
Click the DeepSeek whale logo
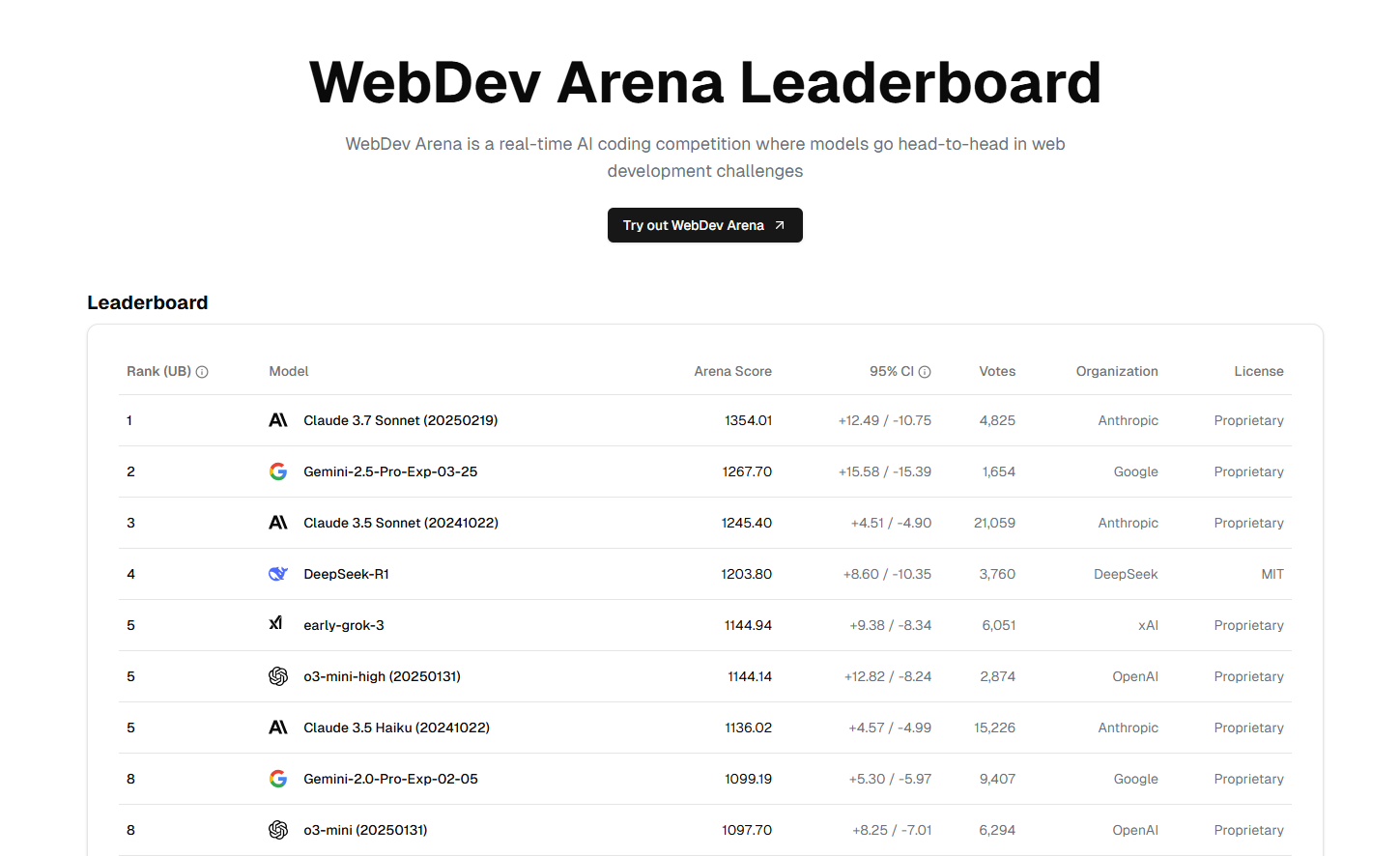278,574
